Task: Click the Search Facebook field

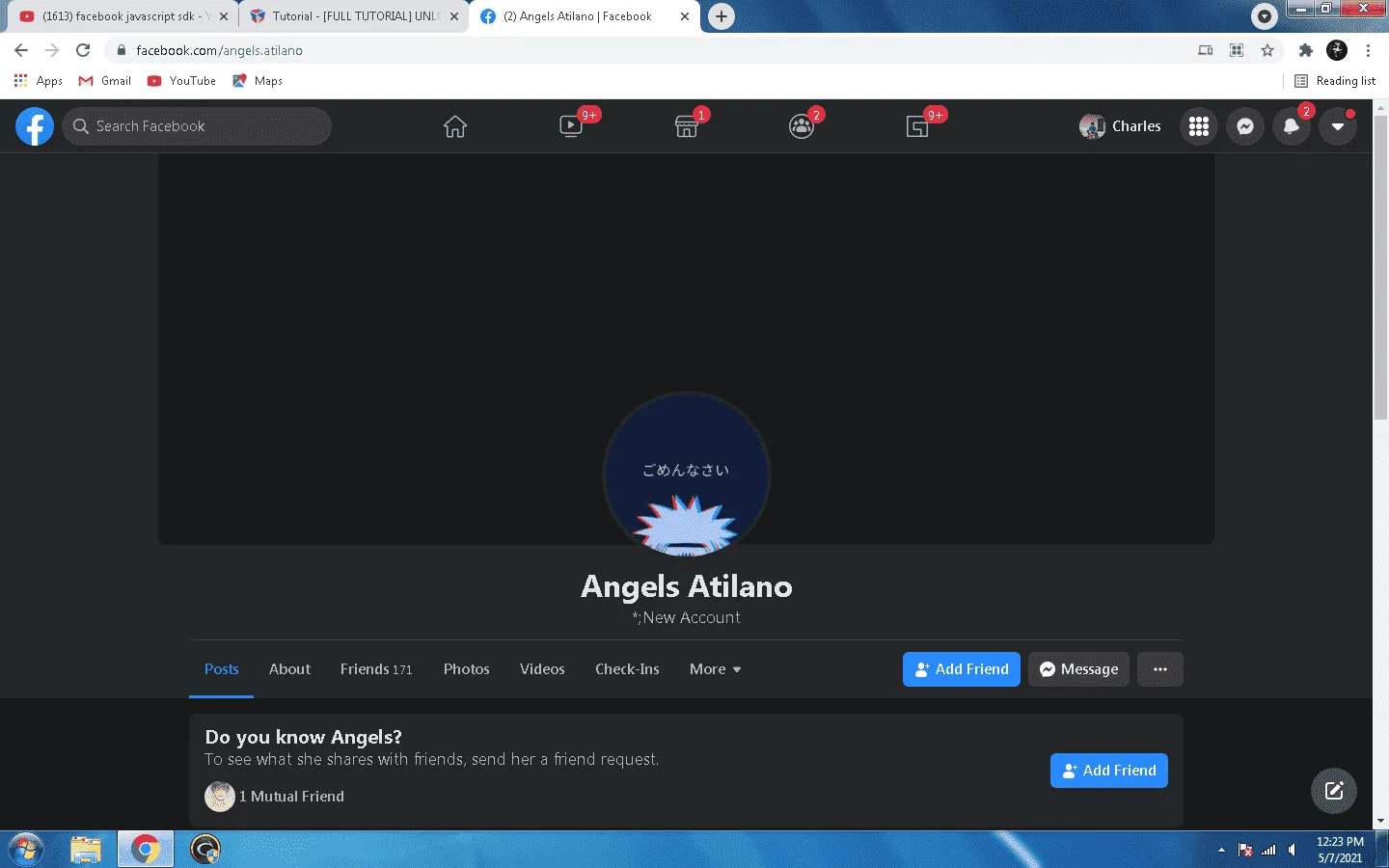Action: [197, 126]
